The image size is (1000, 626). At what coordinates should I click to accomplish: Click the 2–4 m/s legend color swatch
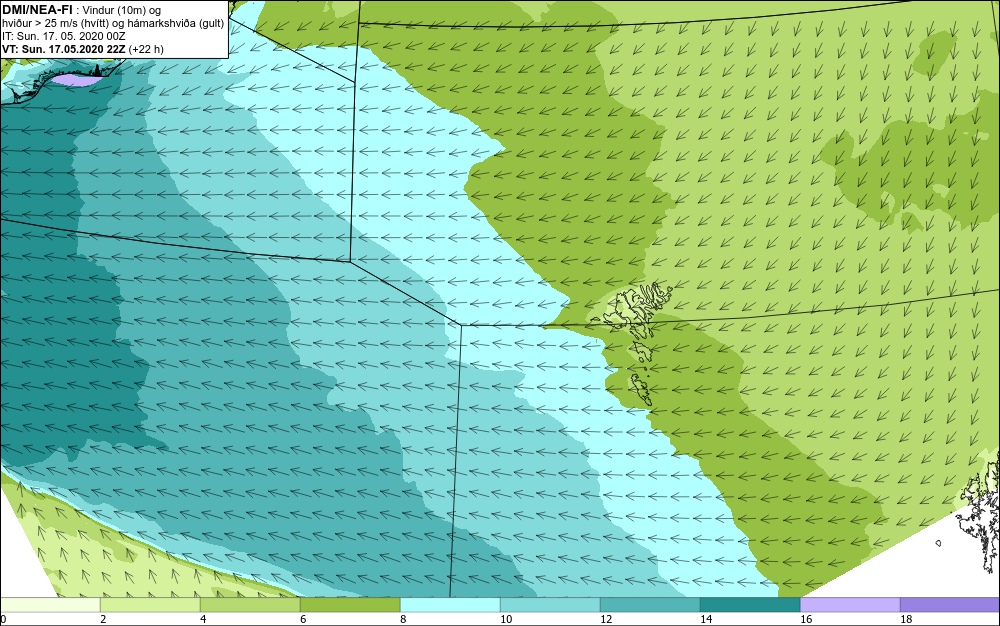pos(151,605)
